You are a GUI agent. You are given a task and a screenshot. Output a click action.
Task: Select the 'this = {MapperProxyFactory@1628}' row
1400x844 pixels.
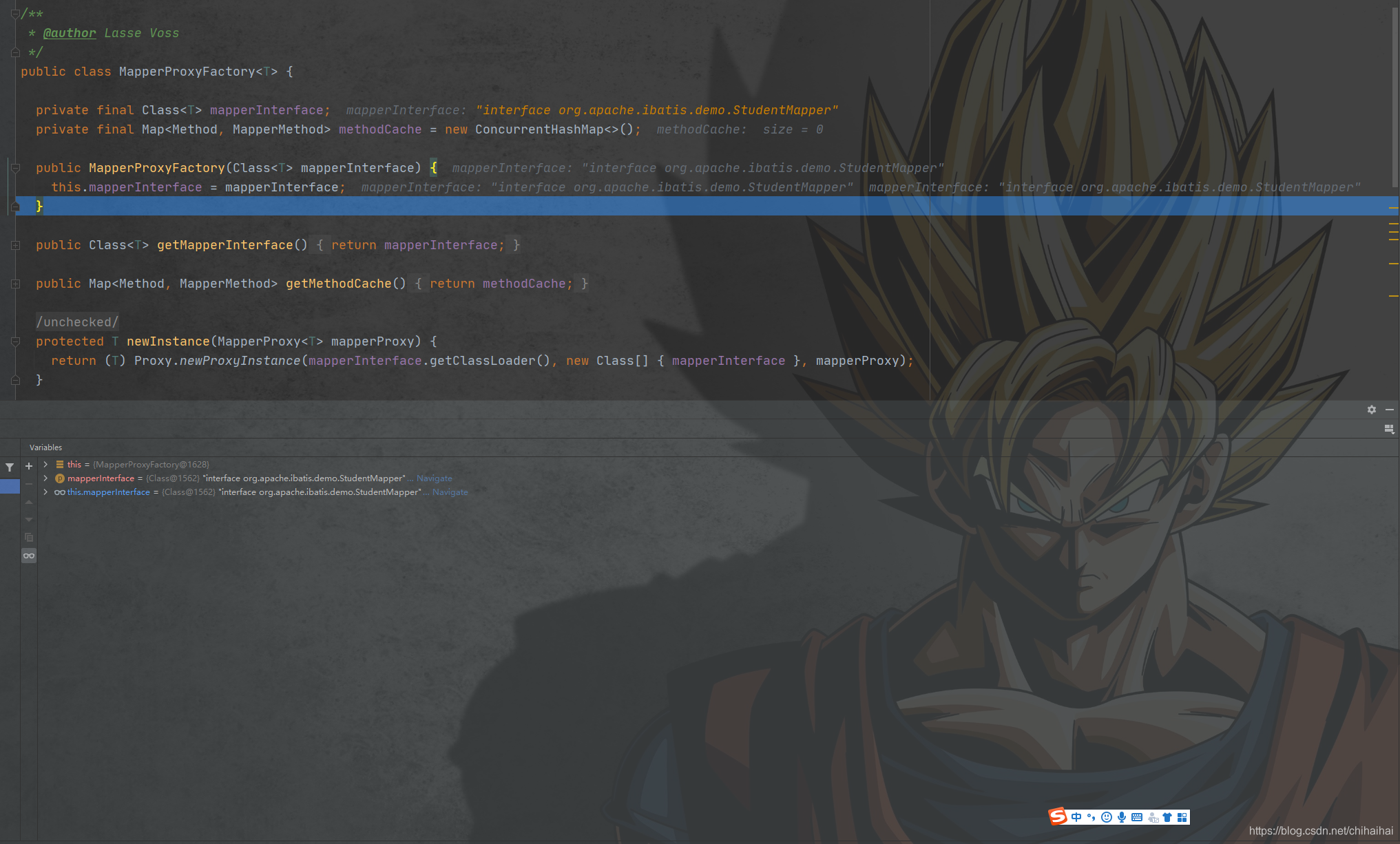point(138,465)
